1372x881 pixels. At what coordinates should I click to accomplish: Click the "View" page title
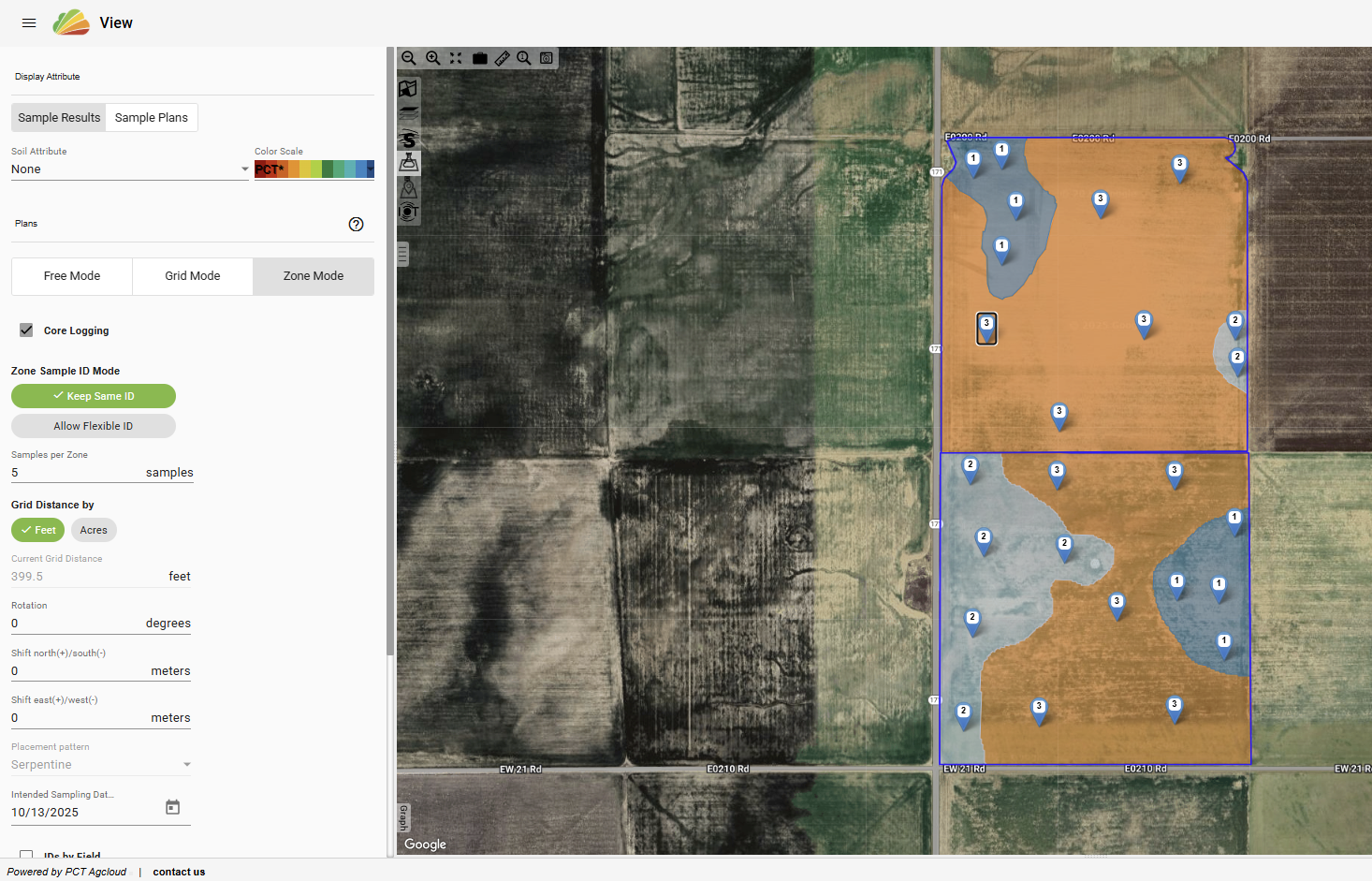tap(116, 22)
